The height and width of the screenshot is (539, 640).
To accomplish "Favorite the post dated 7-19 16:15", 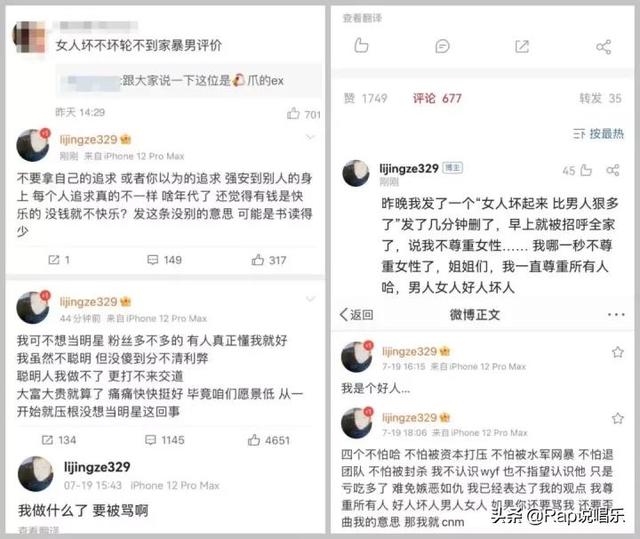I will point(618,352).
